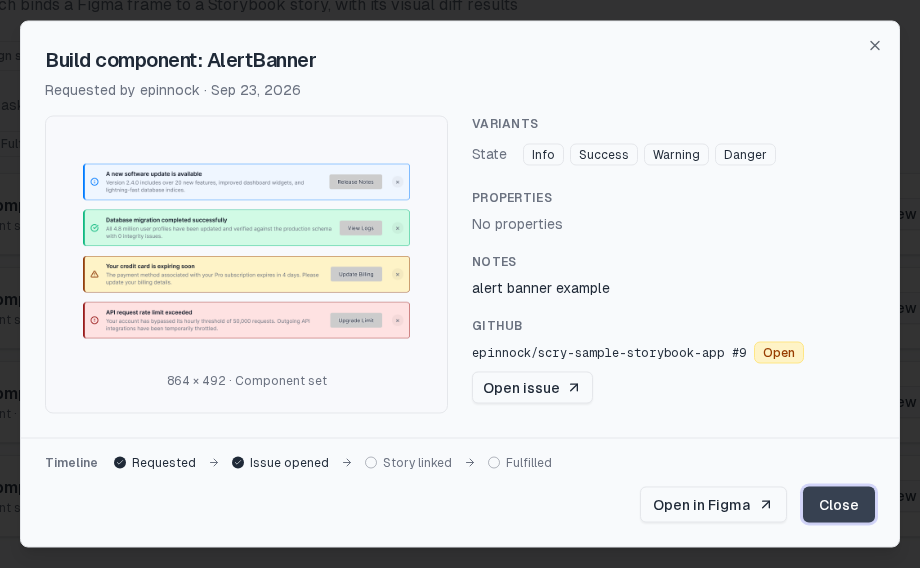
Task: Open the design in Figma
Action: [713, 505]
